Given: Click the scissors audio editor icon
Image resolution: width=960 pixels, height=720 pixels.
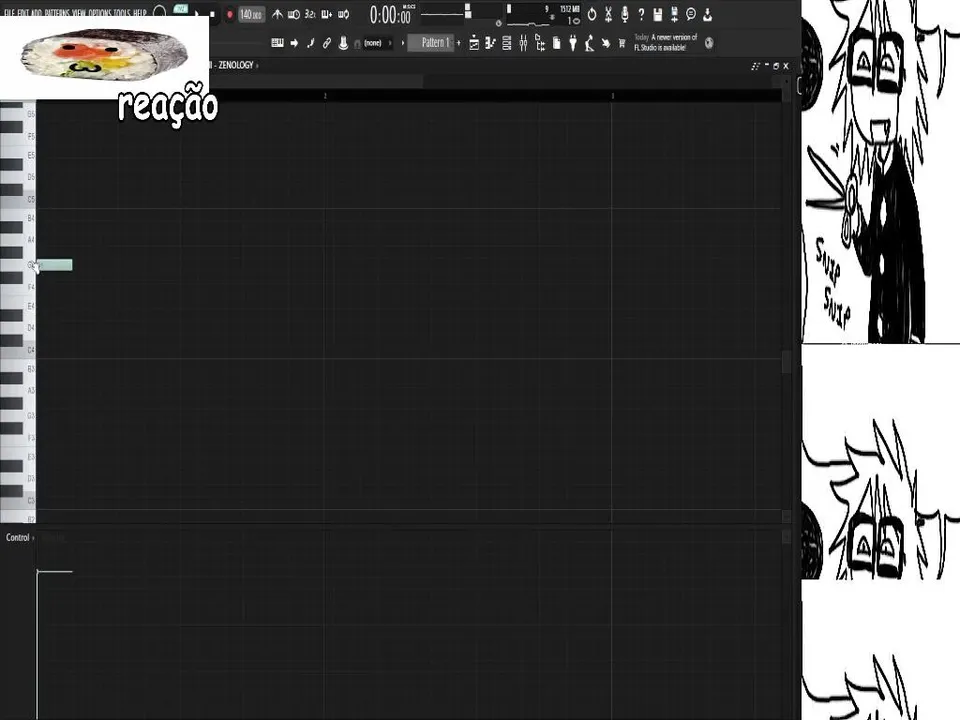Looking at the screenshot, I should coord(608,14).
